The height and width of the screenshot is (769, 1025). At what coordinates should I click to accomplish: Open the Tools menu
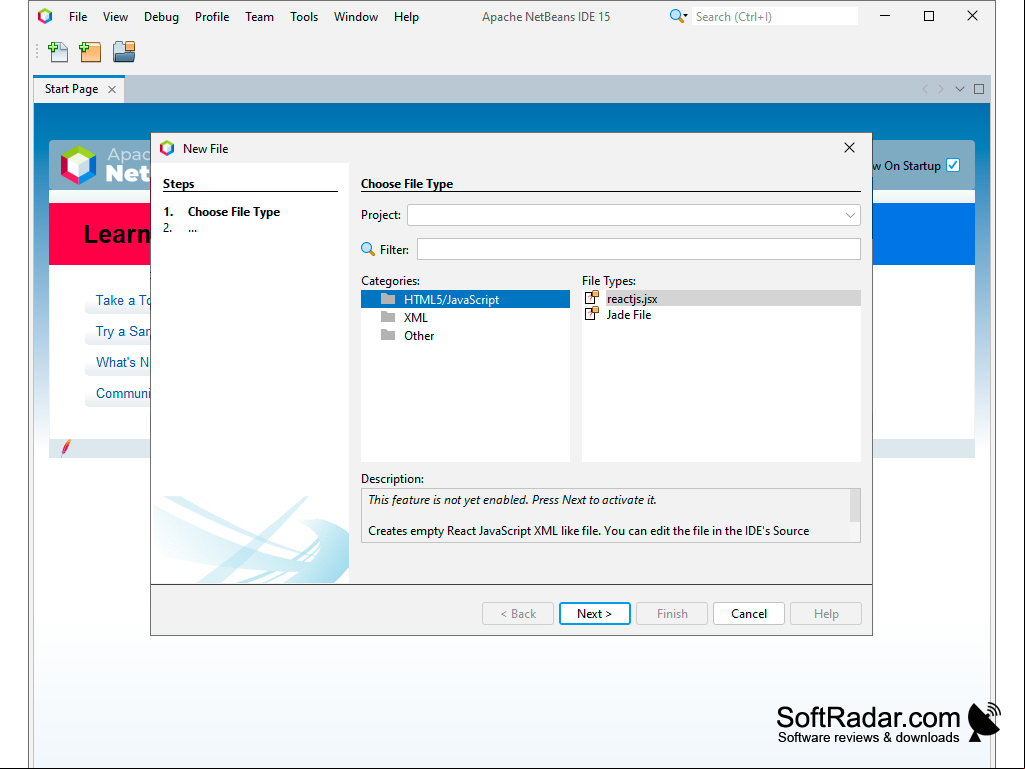coord(304,17)
